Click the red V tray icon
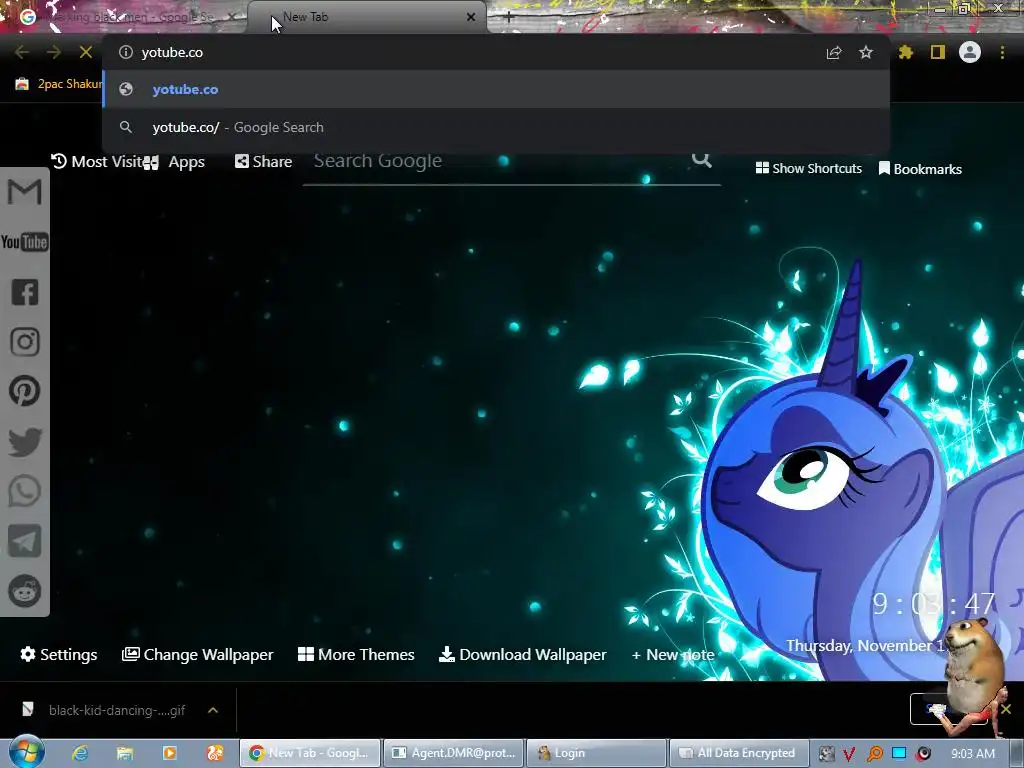The height and width of the screenshot is (768, 1024). click(849, 754)
